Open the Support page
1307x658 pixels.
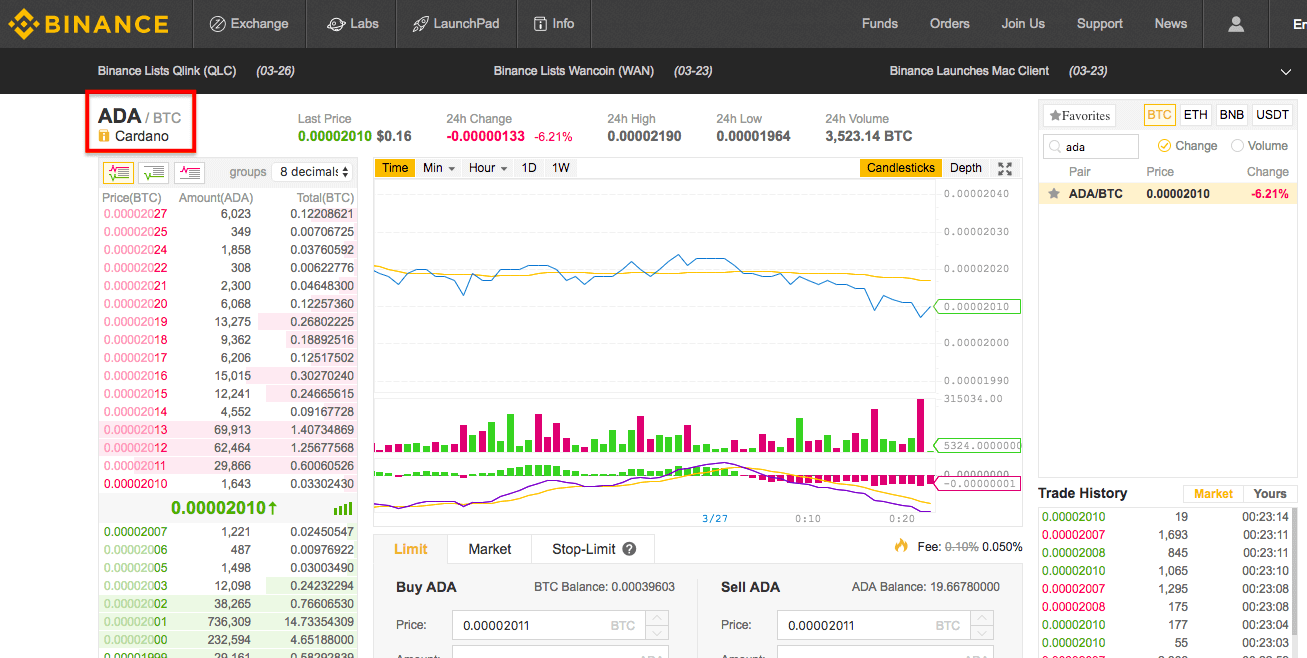click(1100, 24)
